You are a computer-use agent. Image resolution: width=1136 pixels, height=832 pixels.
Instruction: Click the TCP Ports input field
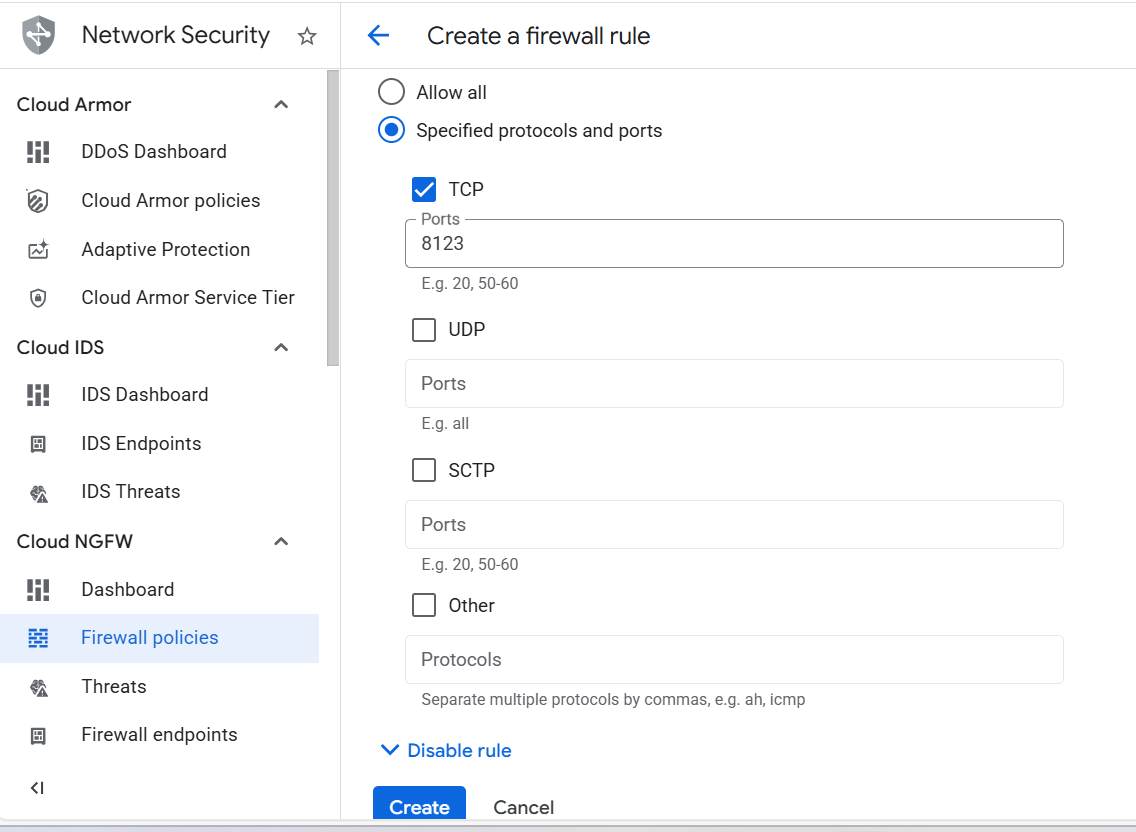(x=733, y=244)
